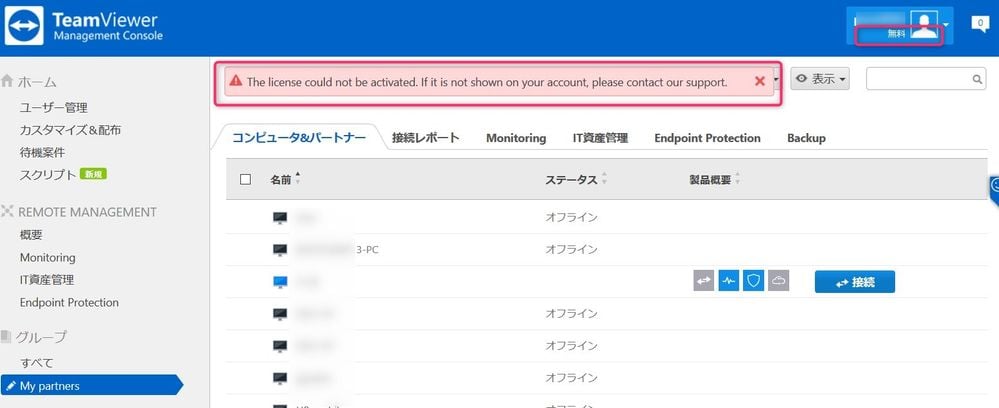Viewport: 999px width, 408px height.
Task: Click the home icon beside ホーム
Action: pyautogui.click(x=8, y=81)
